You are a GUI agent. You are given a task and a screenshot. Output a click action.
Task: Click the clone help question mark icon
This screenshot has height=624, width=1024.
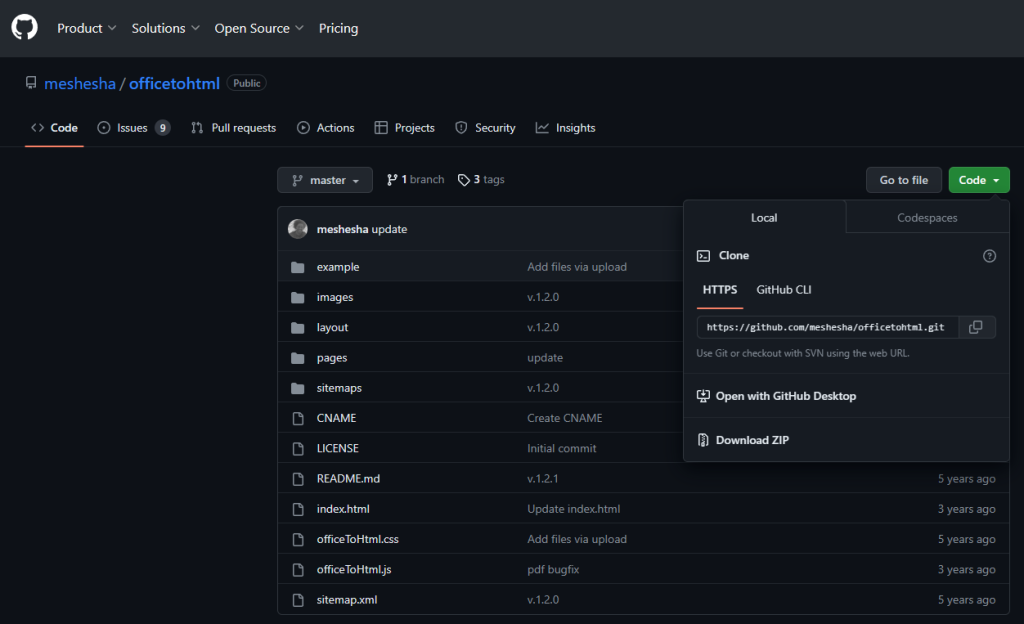coord(989,256)
